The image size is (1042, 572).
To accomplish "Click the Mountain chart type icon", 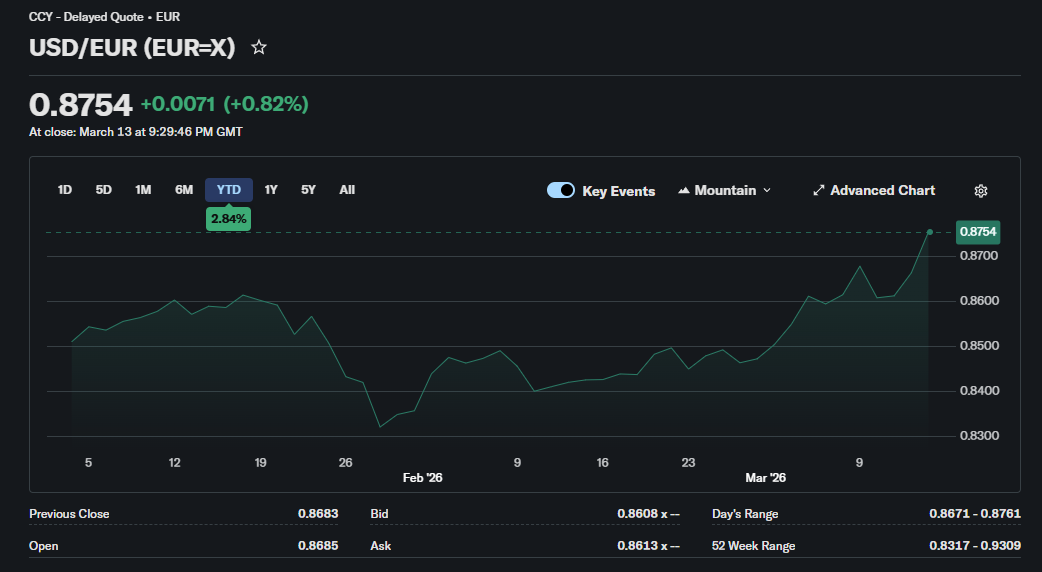I will click(683, 191).
